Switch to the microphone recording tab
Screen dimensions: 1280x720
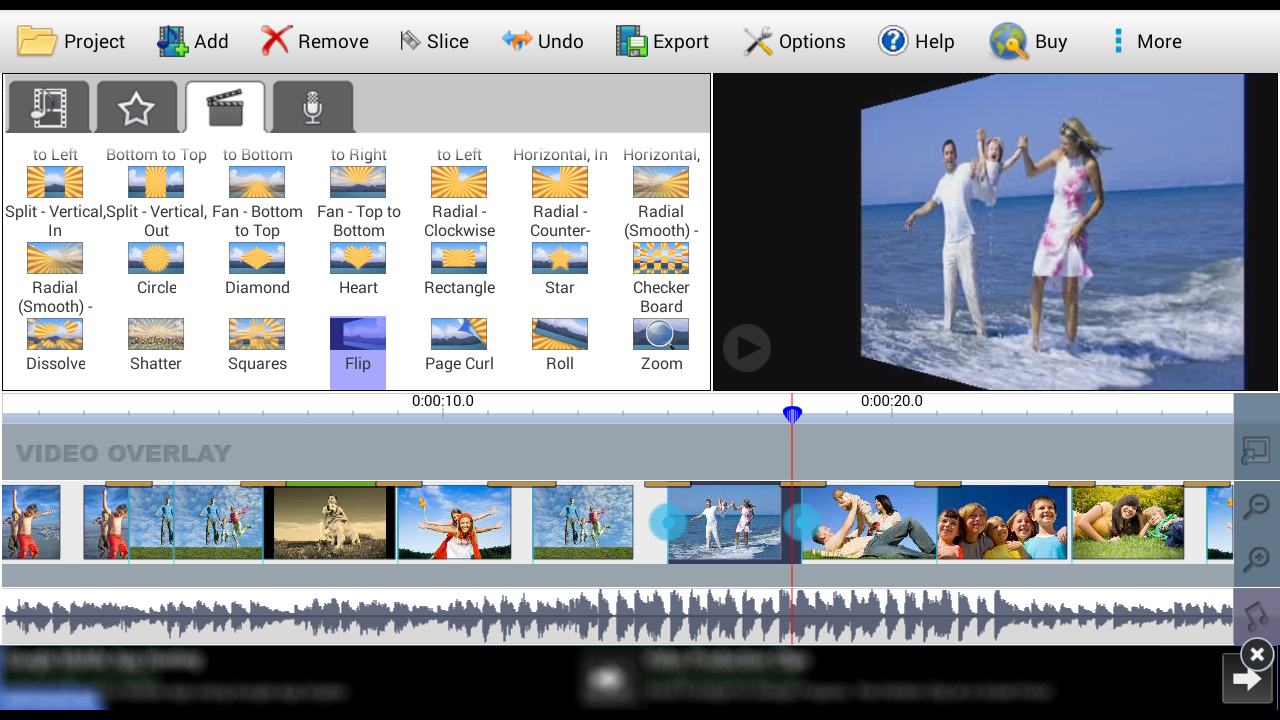313,108
